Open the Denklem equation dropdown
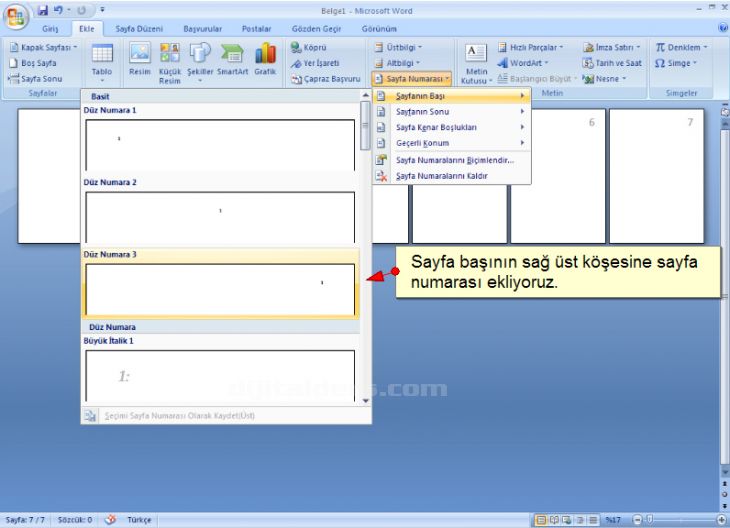The height and width of the screenshot is (528, 730). (682, 47)
